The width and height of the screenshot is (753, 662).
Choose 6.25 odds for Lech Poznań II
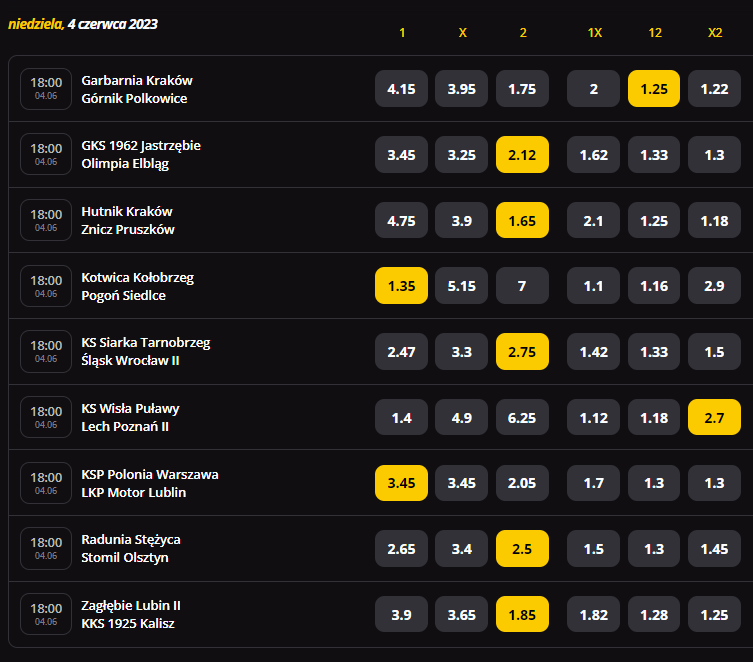pyautogui.click(x=522, y=417)
